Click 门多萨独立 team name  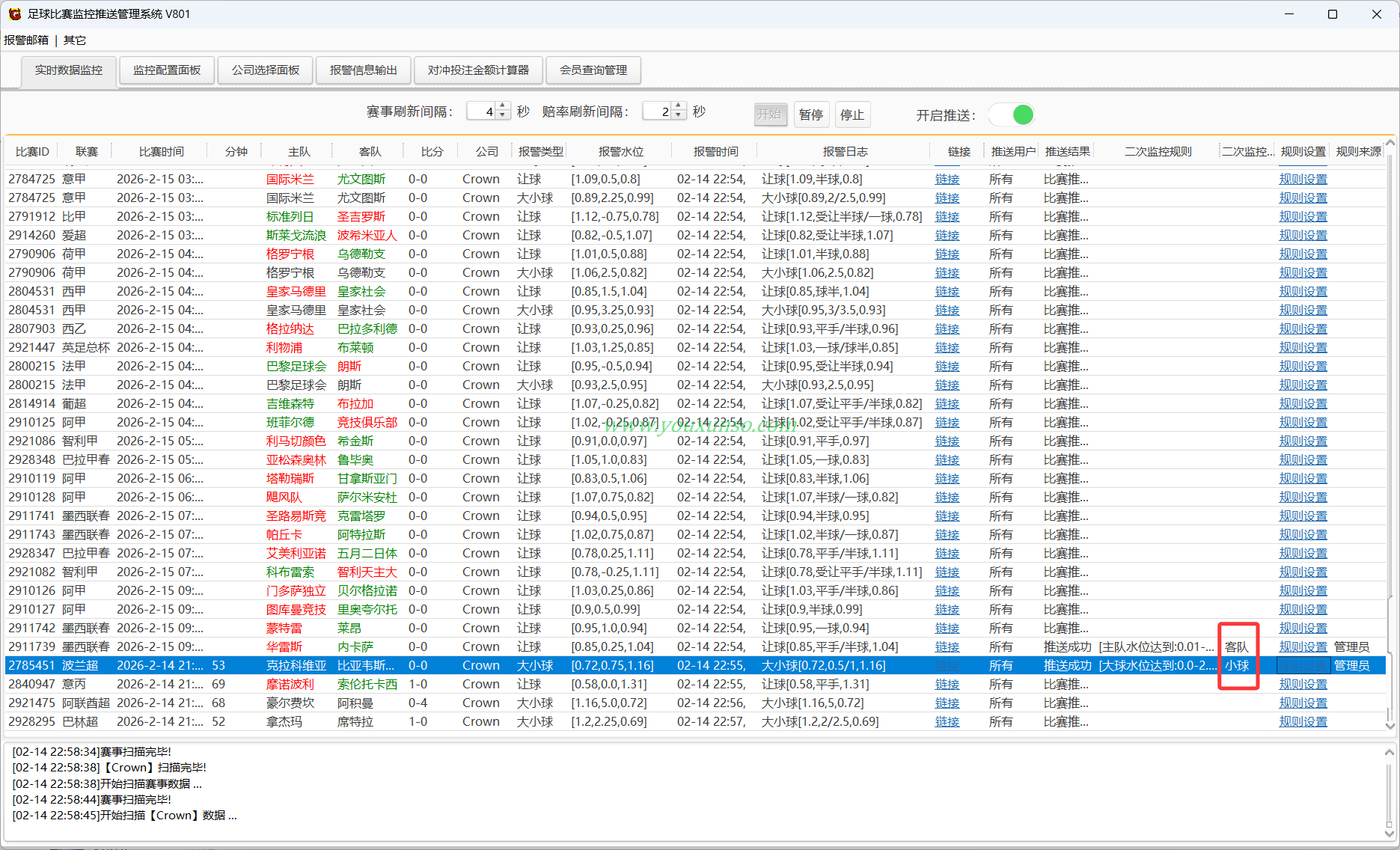296,591
